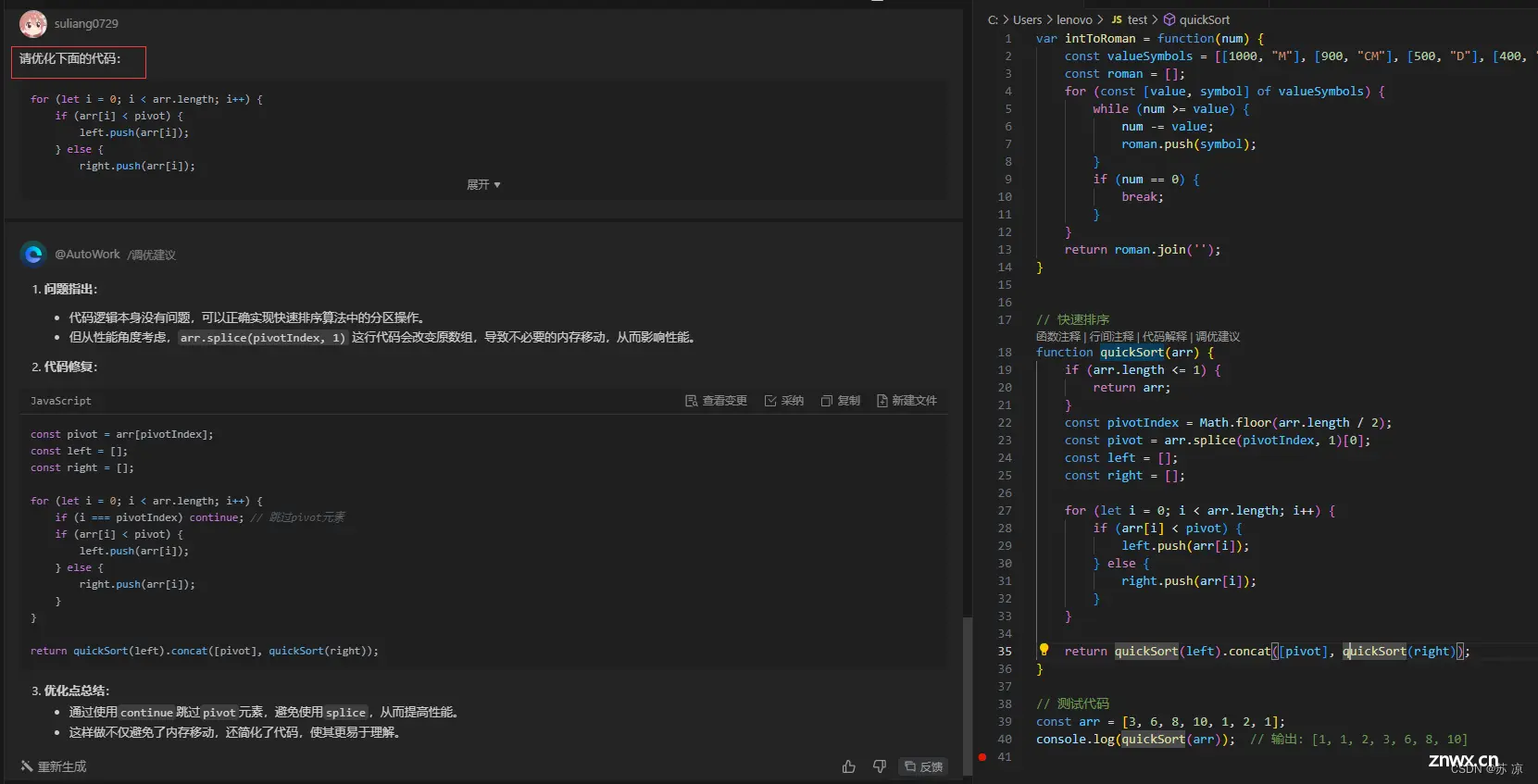Give the answer a thumbs down
1538x784 pixels.
pos(880,766)
